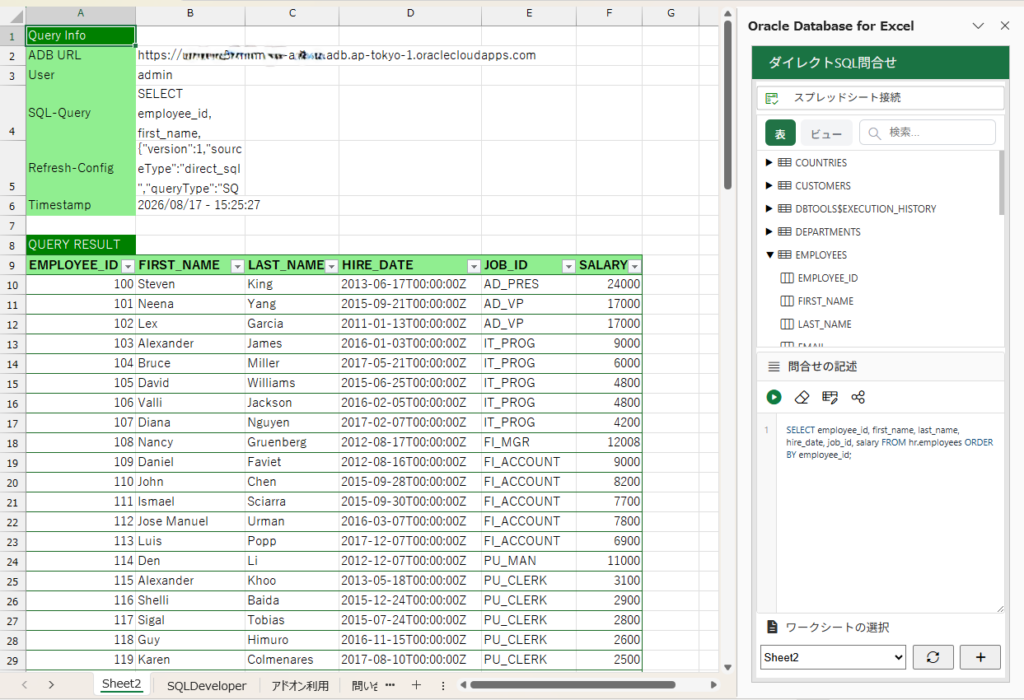Click スプレッドシート接続 button
The image size is (1024, 700).
pos(880,98)
